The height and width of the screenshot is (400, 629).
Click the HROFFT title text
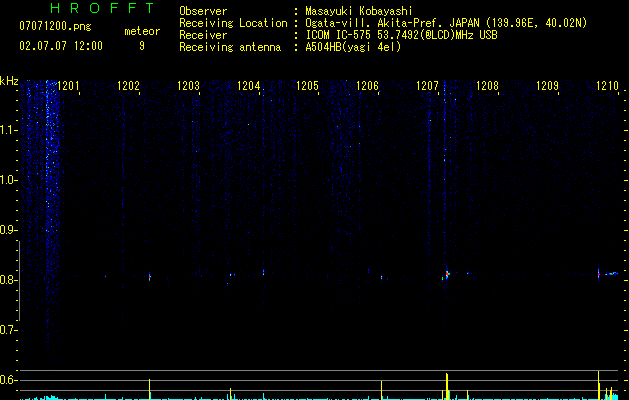(102, 8)
